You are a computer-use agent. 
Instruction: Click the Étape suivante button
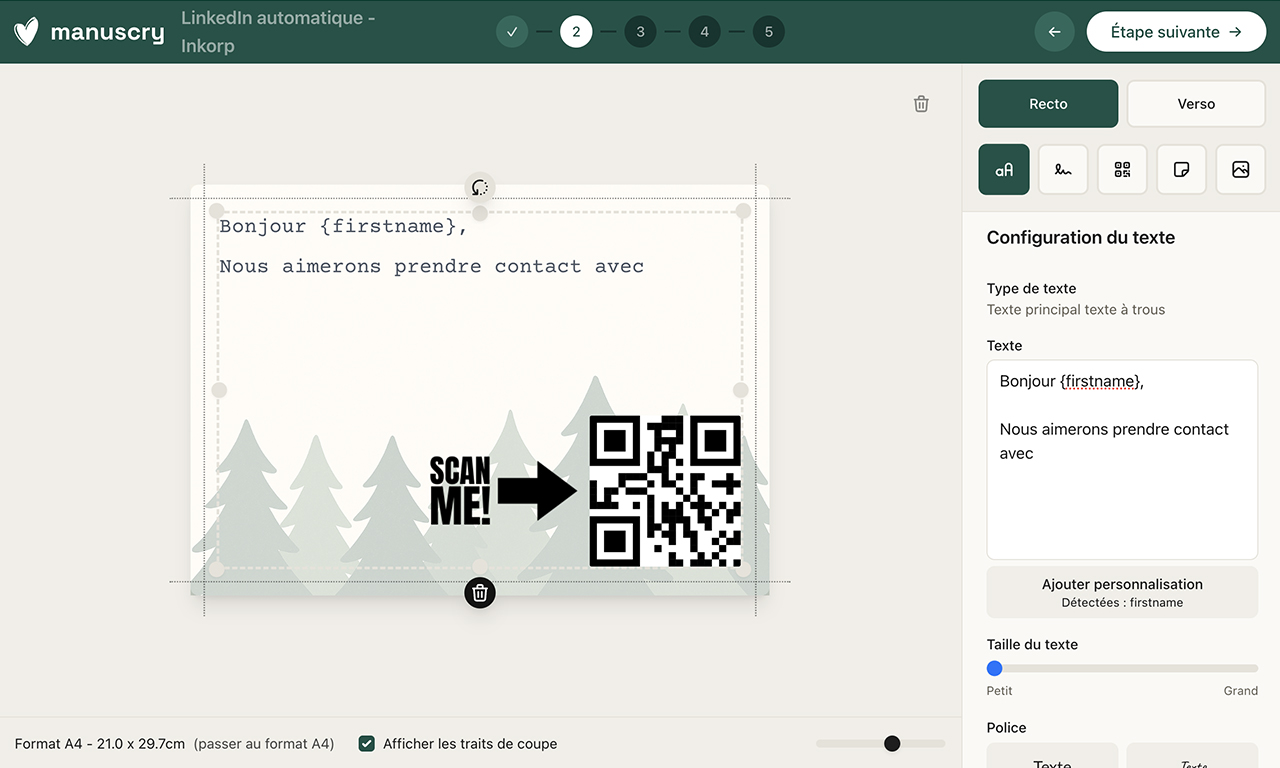pyautogui.click(x=1176, y=32)
